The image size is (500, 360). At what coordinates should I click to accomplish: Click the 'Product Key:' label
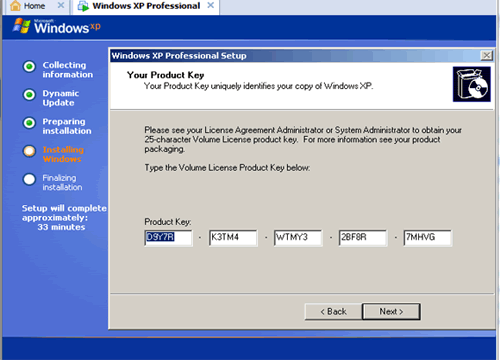(168, 222)
